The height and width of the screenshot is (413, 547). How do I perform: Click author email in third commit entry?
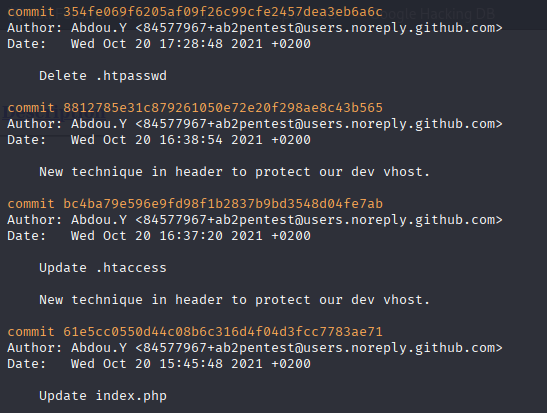pos(319,220)
